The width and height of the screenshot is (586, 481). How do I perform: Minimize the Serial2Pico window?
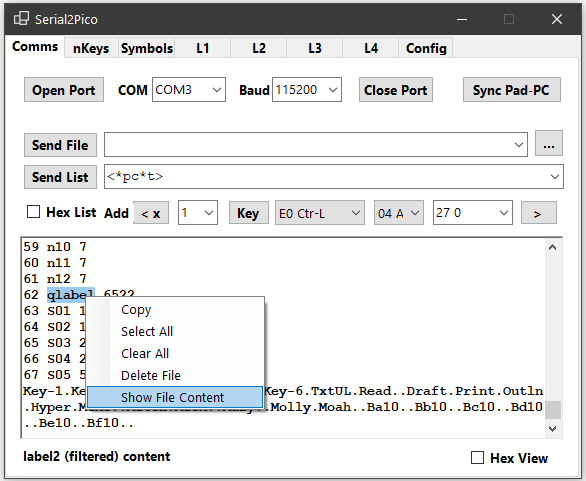pyautogui.click(x=462, y=19)
